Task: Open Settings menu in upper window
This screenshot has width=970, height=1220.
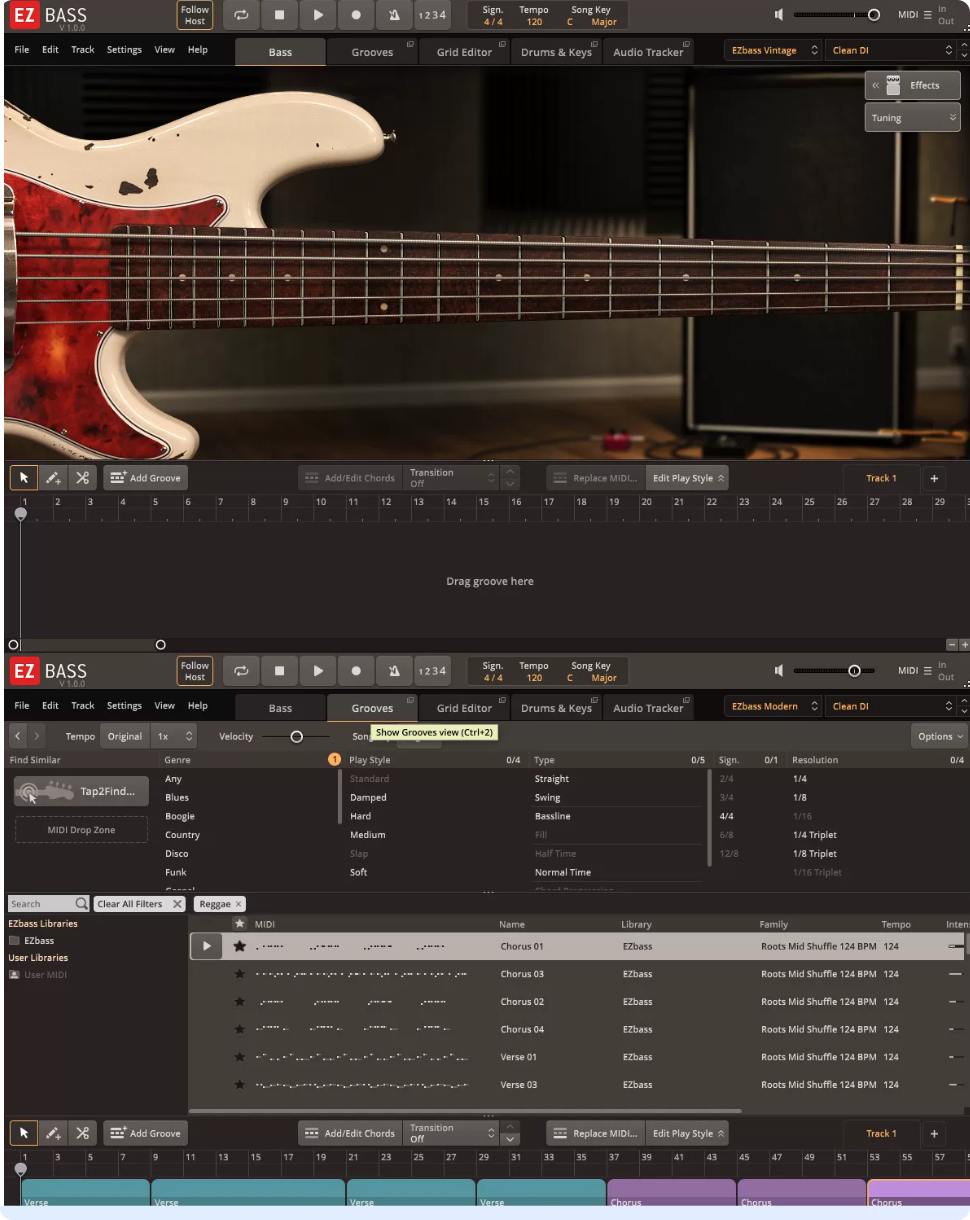Action: (124, 49)
